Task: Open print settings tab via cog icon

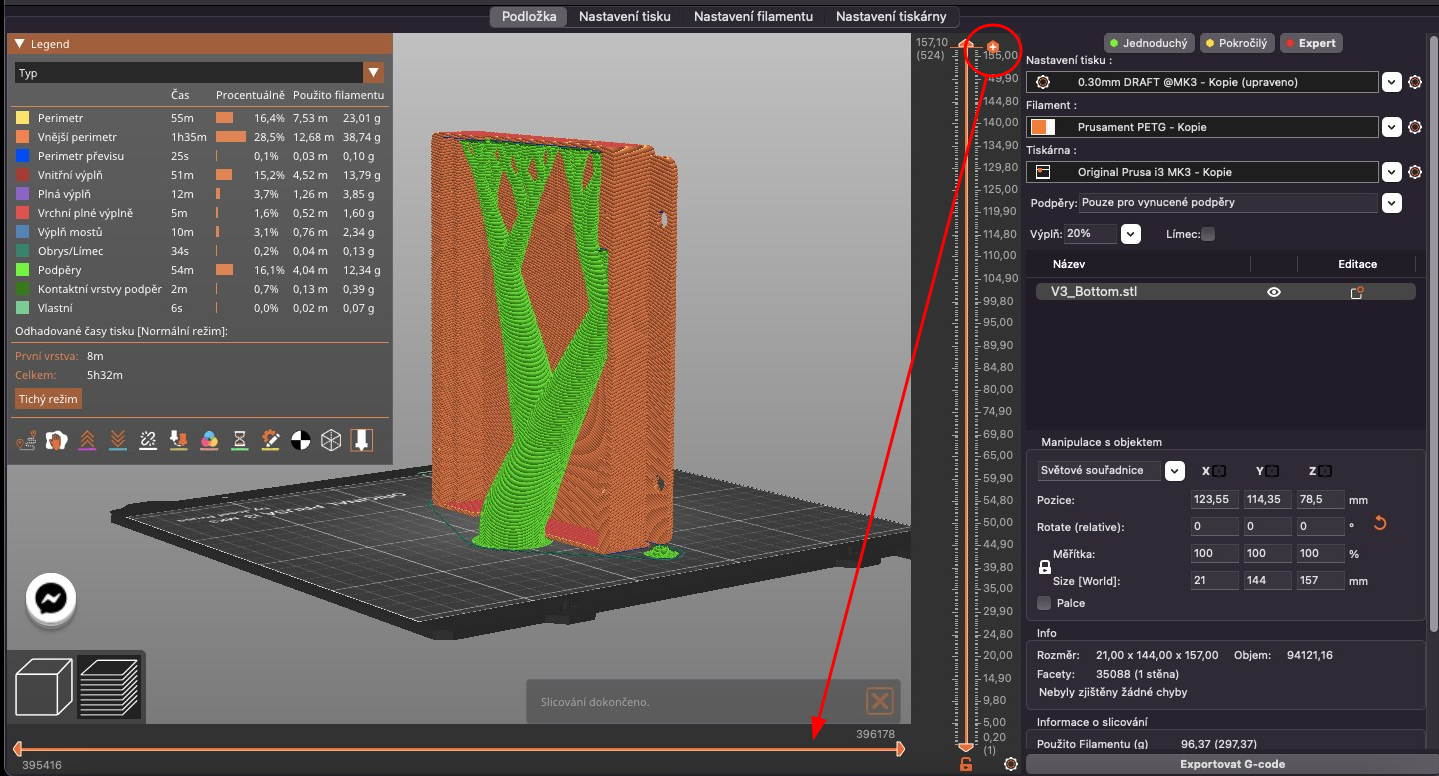Action: 1415,82
